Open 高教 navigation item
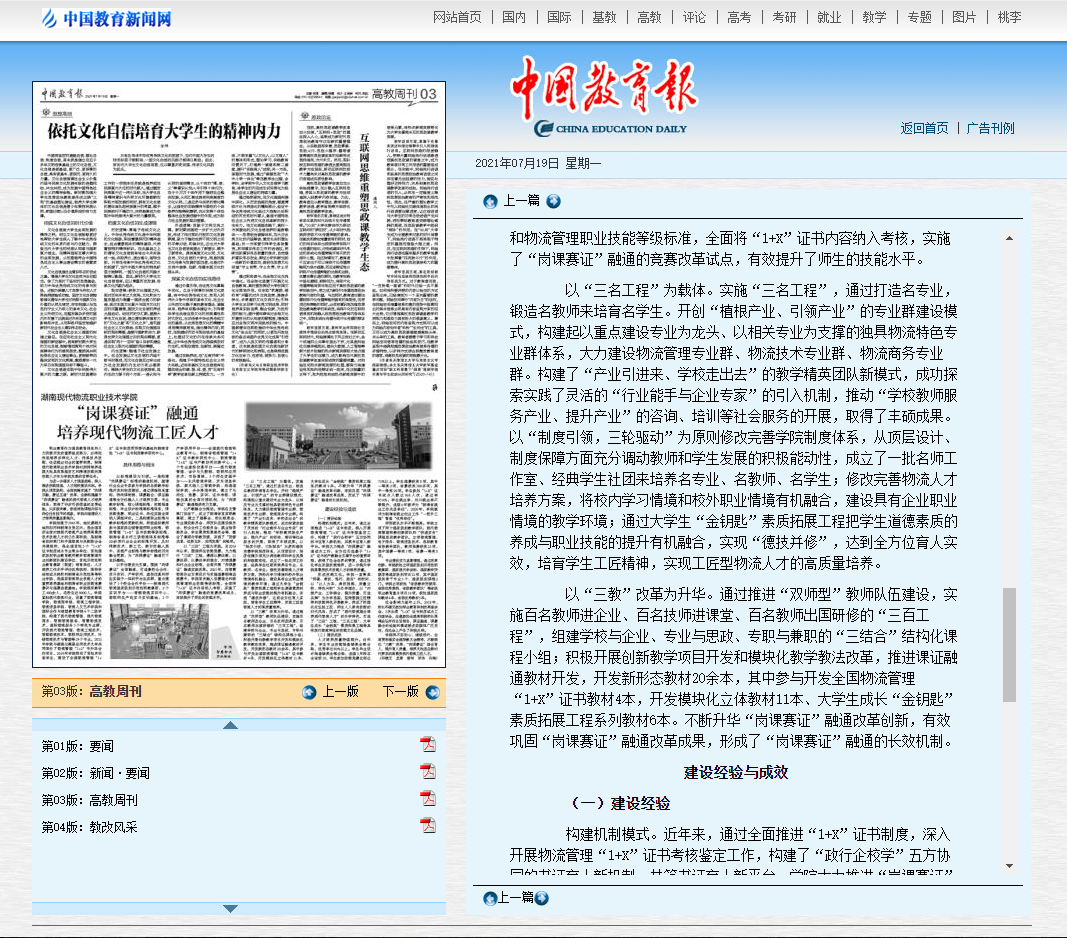The image size is (1067, 938). coord(649,17)
